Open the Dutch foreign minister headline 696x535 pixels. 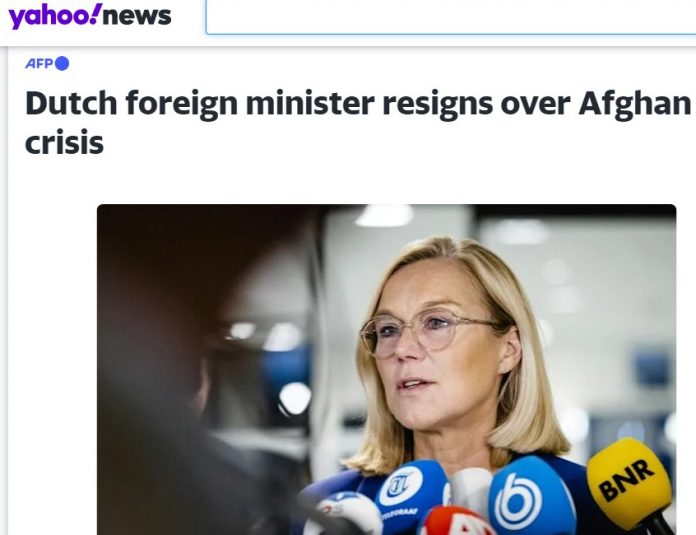point(358,123)
